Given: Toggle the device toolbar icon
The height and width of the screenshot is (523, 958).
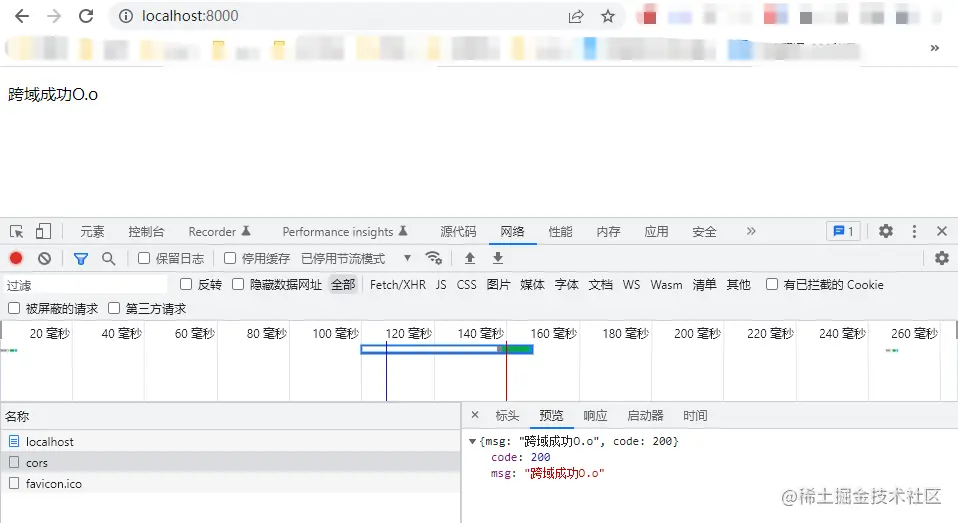Looking at the screenshot, I should point(43,231).
